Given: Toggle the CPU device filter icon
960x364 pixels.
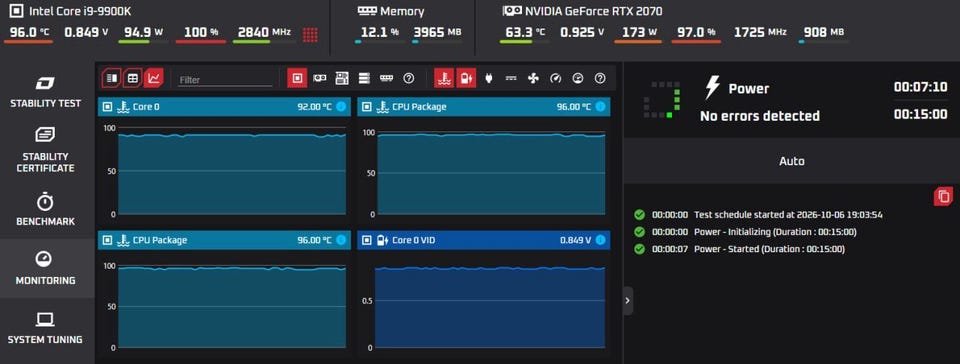Looking at the screenshot, I should 298,78.
